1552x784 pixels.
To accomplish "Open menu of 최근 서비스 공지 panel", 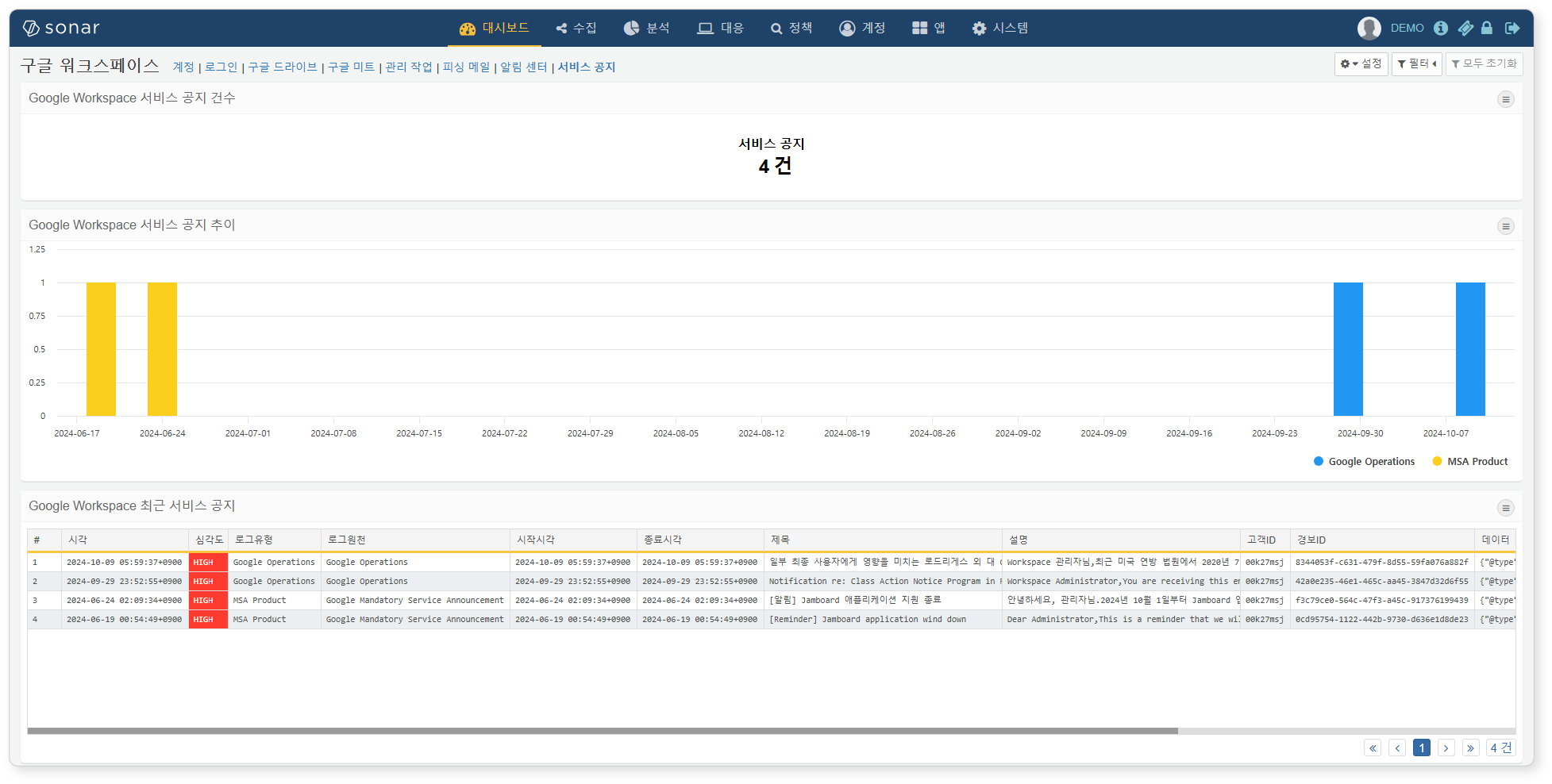I will [1505, 508].
